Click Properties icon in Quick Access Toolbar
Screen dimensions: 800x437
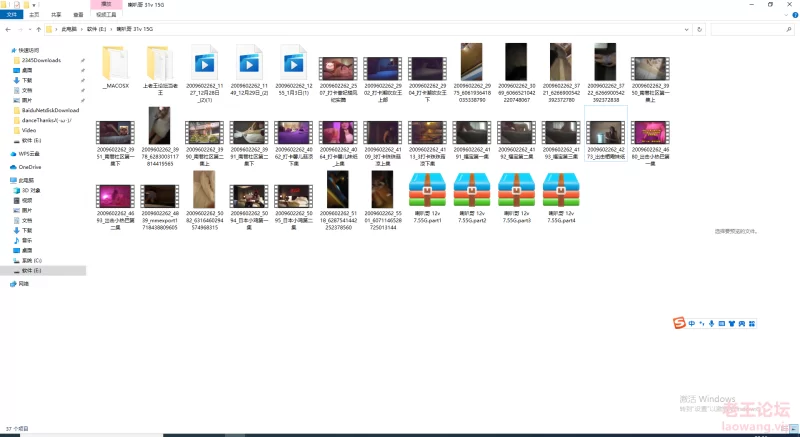(x=17, y=5)
